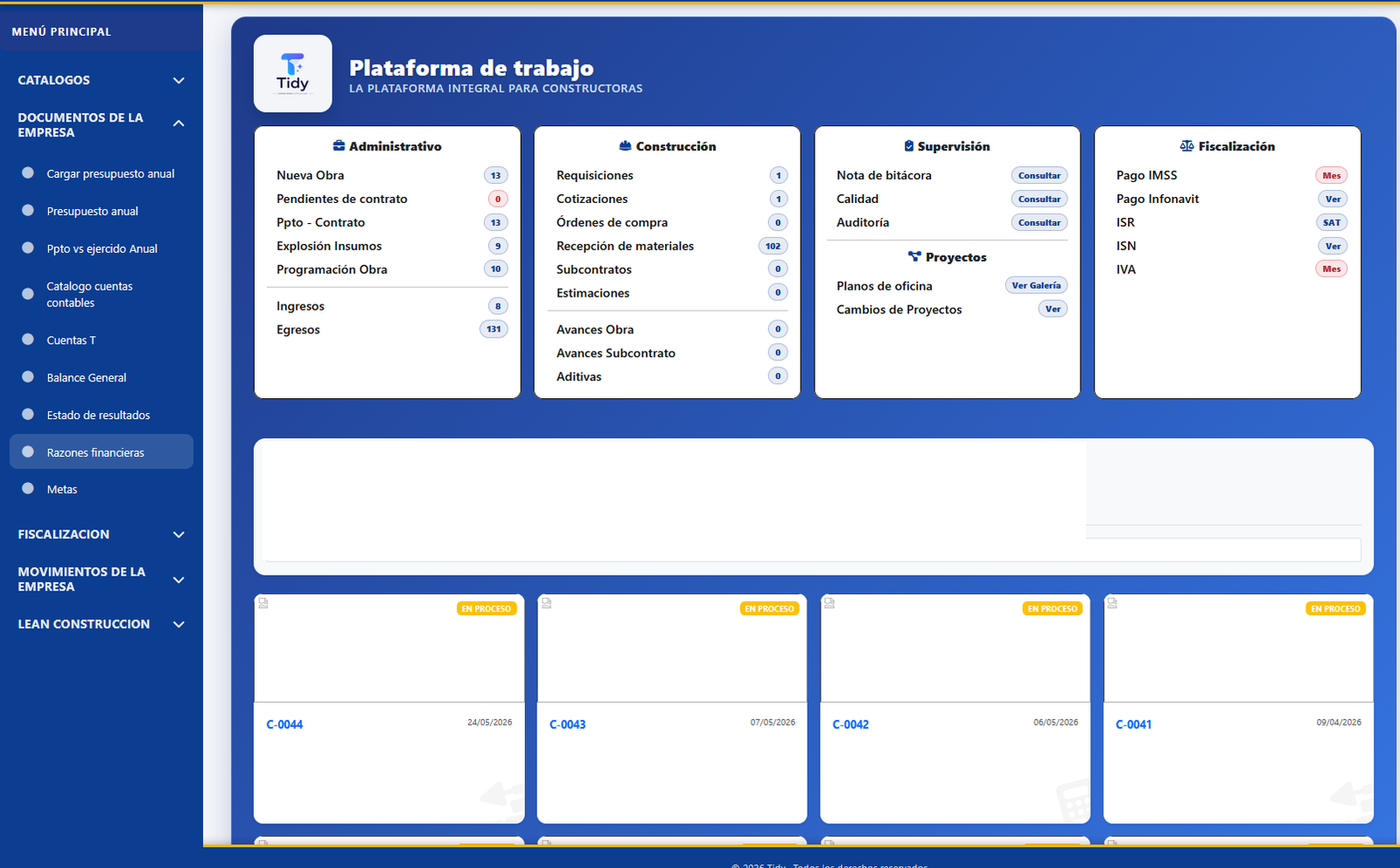
Task: Click the Pendientes de contrato badge 0
Action: 498,199
